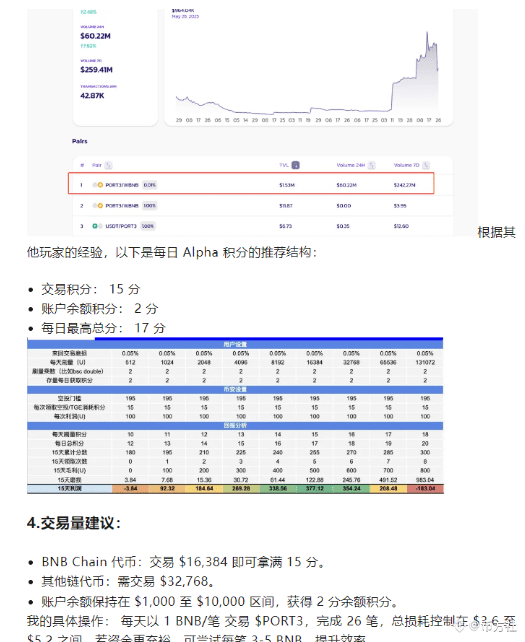Click the highlighted TVL sort icon
Screen dimensions: 525x642
tap(295, 165)
